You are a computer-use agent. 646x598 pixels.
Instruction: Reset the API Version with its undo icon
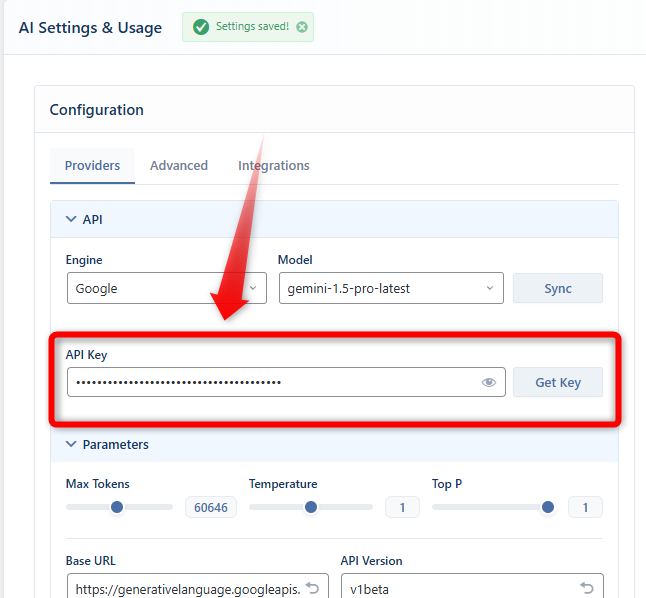(x=586, y=588)
